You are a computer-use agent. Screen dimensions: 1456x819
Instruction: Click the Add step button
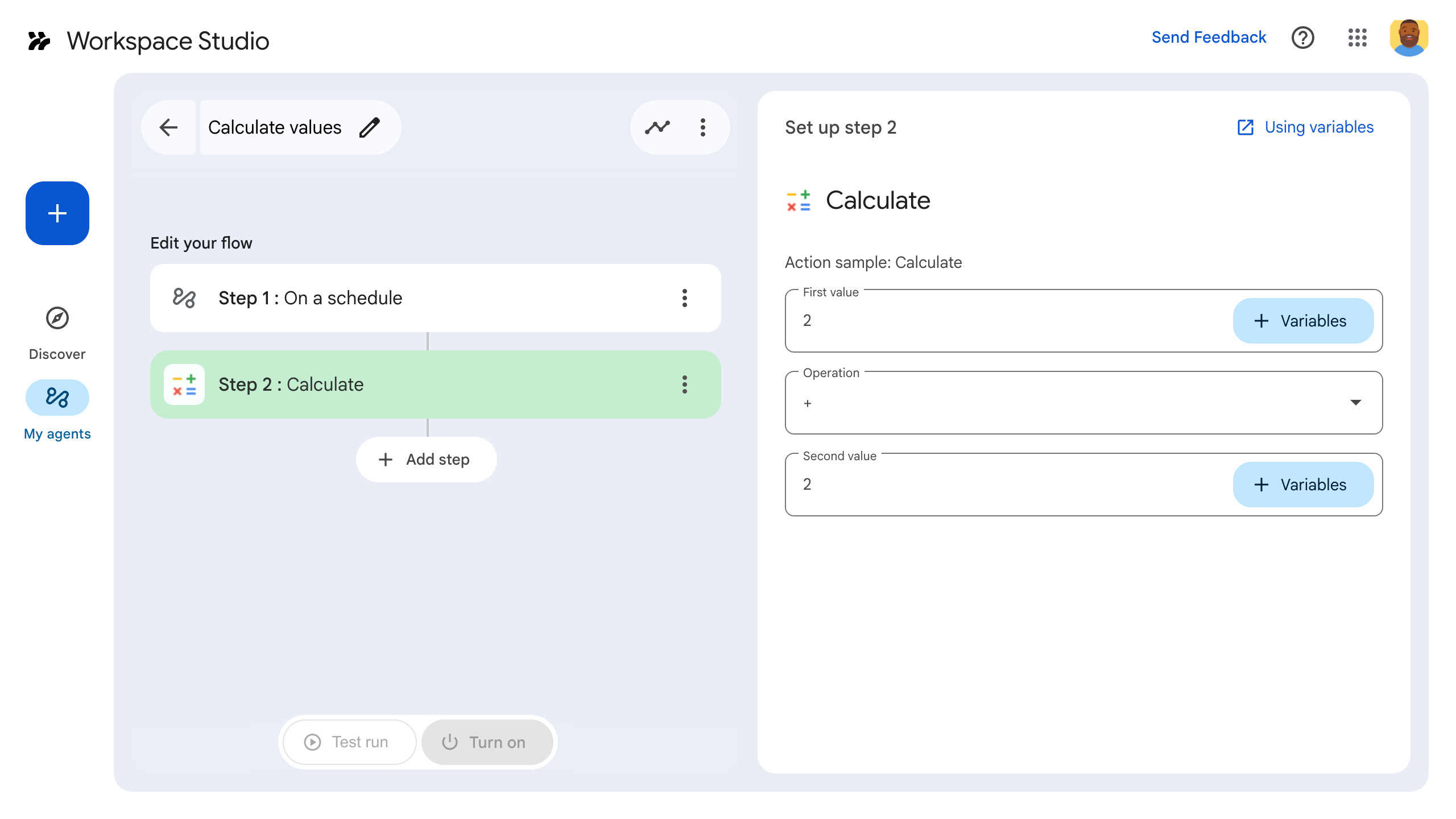point(426,459)
